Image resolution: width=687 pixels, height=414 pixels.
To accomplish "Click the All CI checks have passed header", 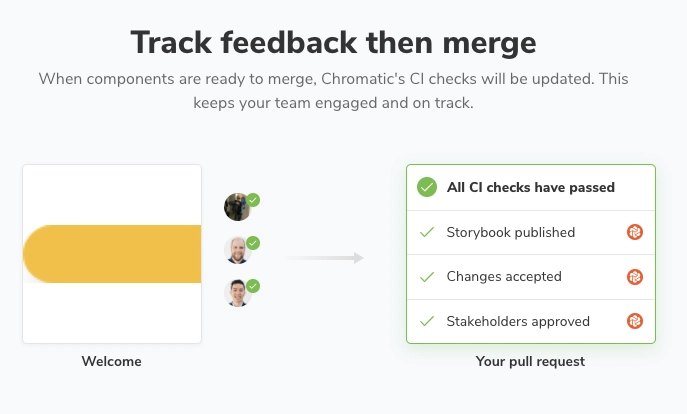I will (530, 187).
